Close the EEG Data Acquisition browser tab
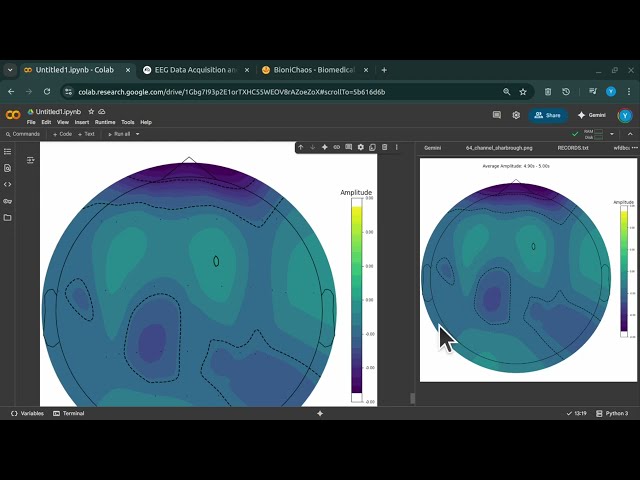The height and width of the screenshot is (480, 640). point(247,70)
